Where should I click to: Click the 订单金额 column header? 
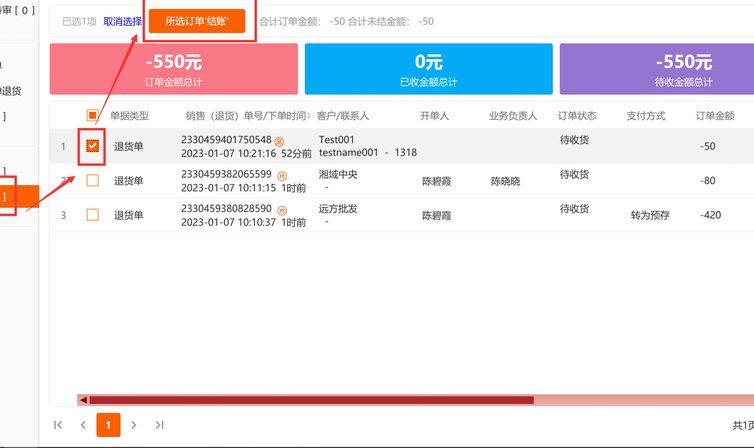(715, 116)
